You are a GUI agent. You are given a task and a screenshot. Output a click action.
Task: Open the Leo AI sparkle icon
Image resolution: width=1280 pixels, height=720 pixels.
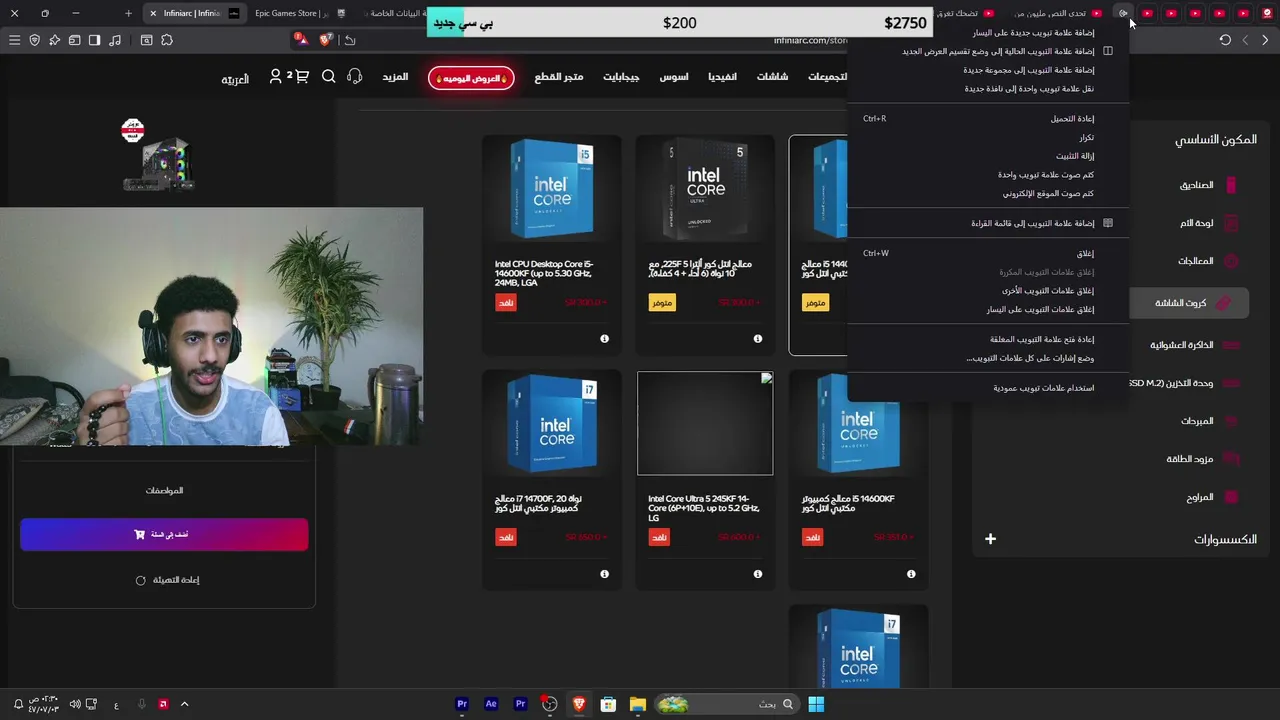(55, 40)
